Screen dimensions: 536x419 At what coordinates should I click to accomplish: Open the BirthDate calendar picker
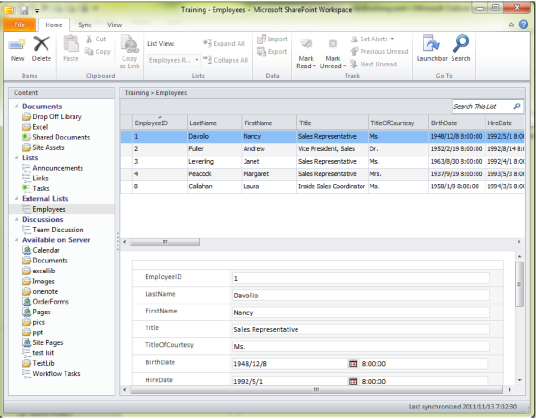353,364
